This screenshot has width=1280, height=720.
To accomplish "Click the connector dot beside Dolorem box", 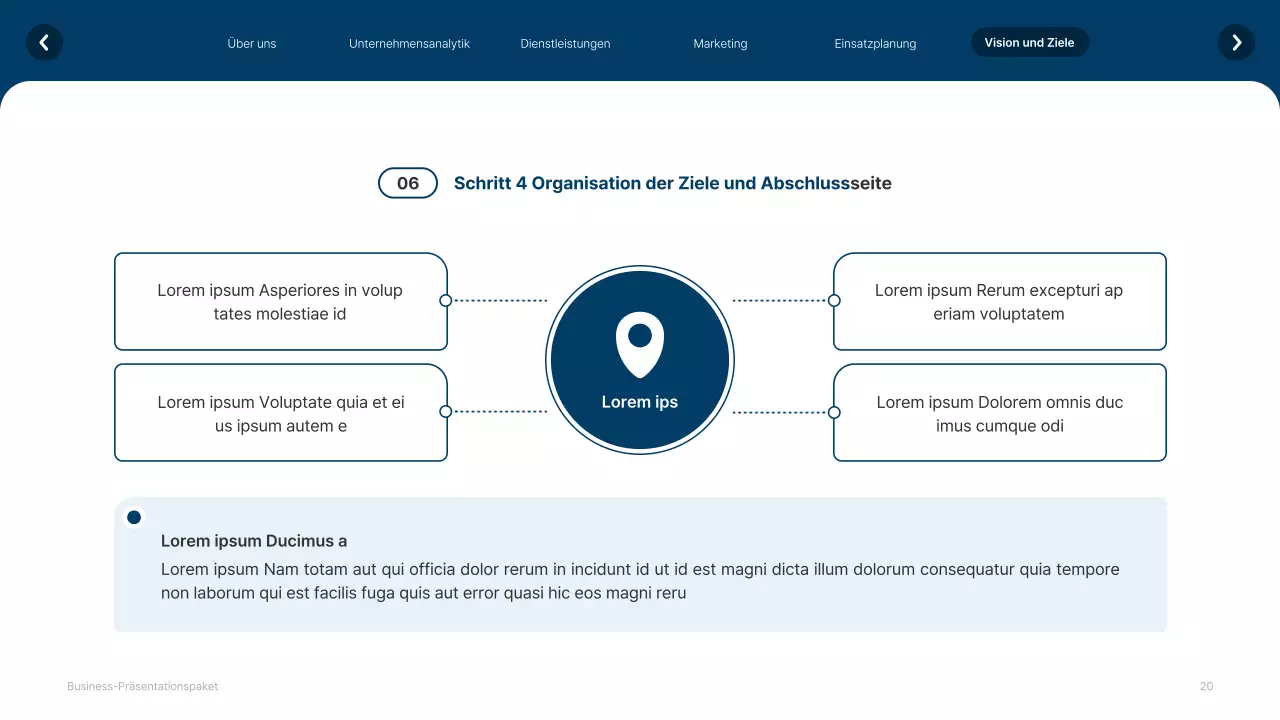I will [x=833, y=411].
